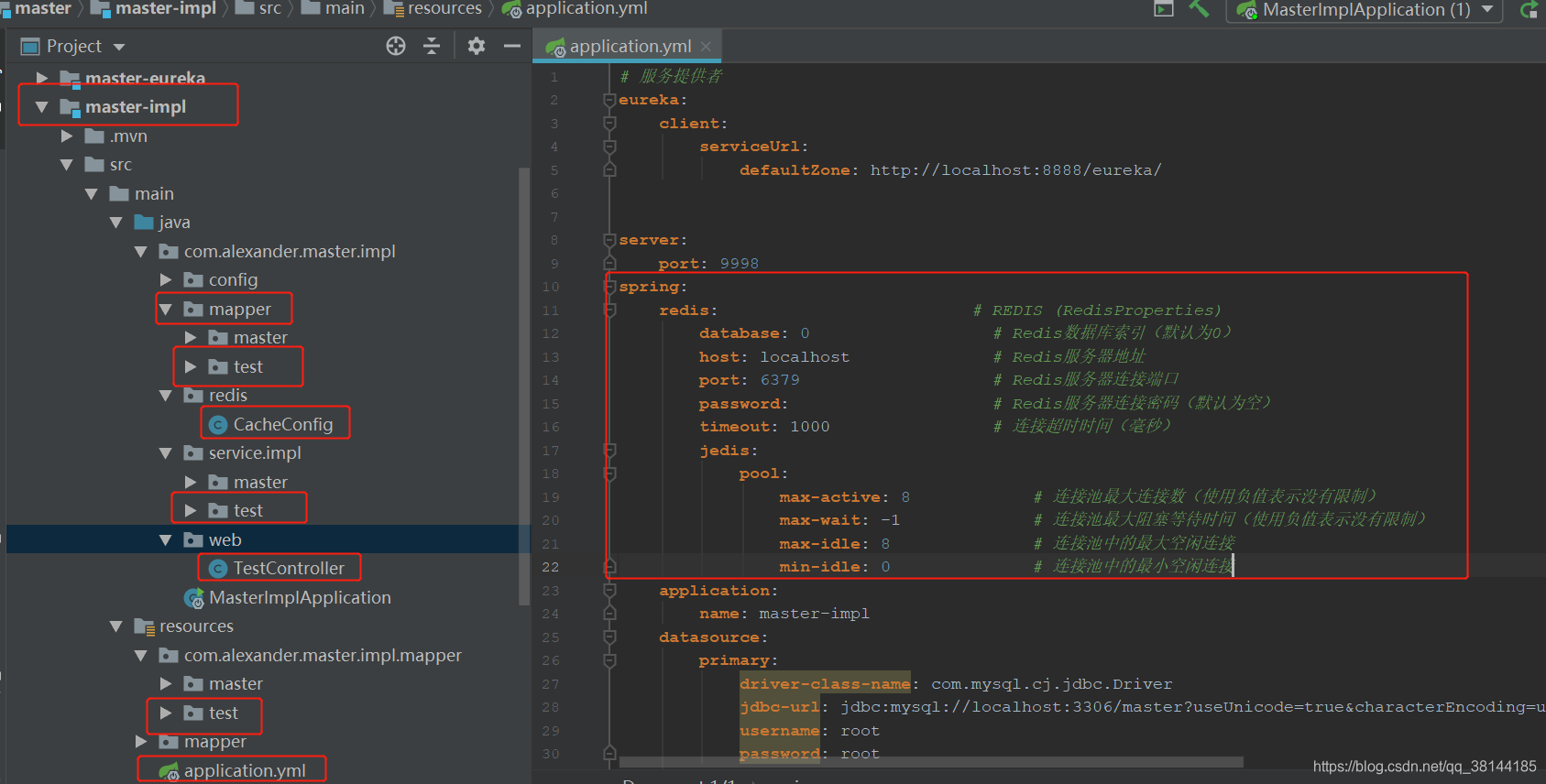Select the TestController class icon
This screenshot has width=1546, height=784.
(218, 569)
